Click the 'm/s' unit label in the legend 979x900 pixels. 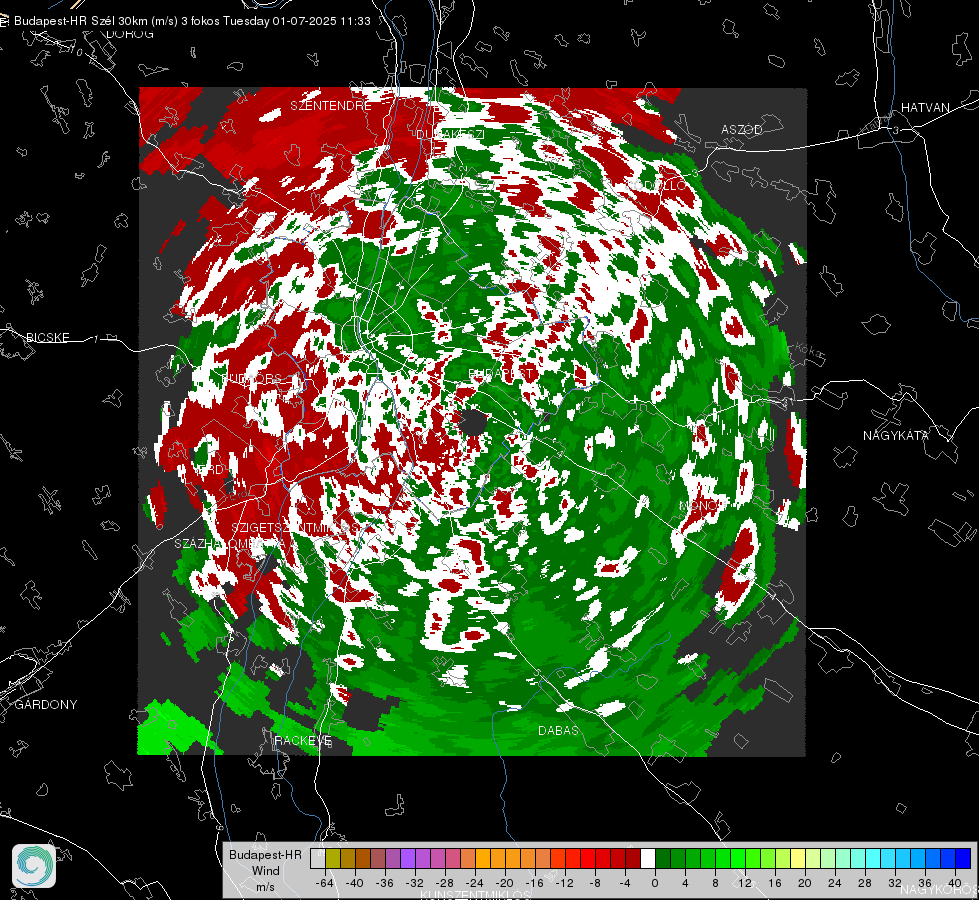pyautogui.click(x=265, y=887)
